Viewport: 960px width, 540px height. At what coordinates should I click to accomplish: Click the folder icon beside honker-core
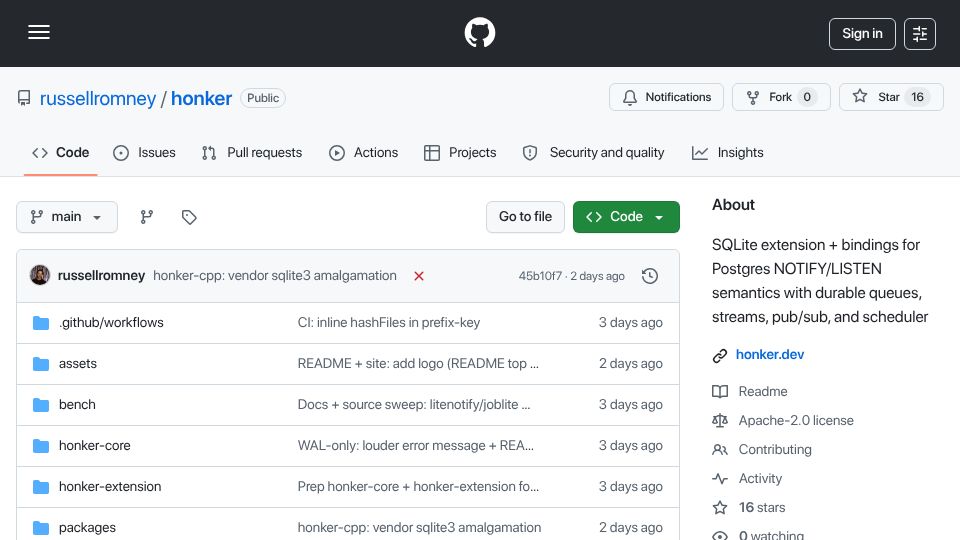coord(41,446)
